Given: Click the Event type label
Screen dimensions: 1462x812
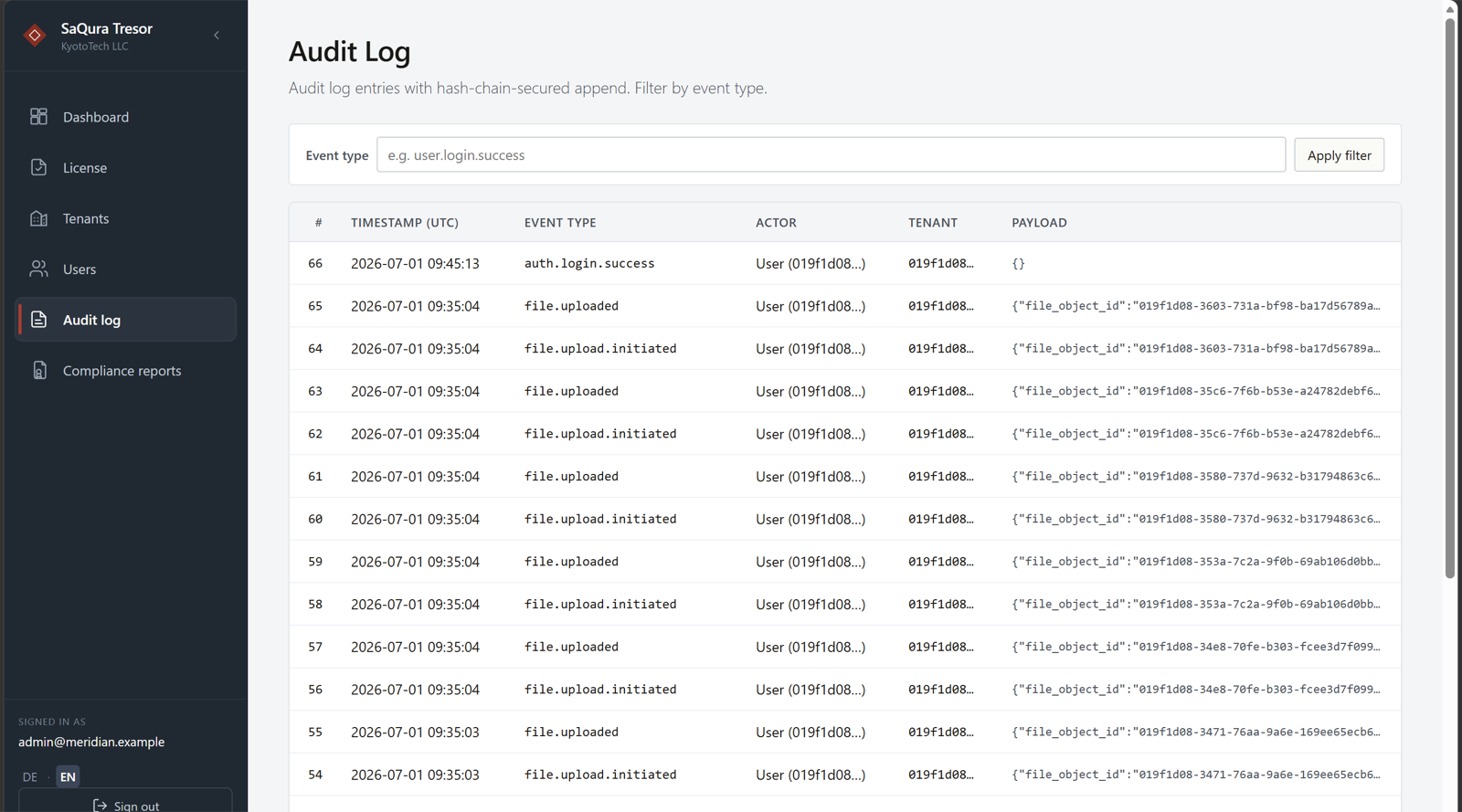Looking at the screenshot, I should tap(337, 155).
